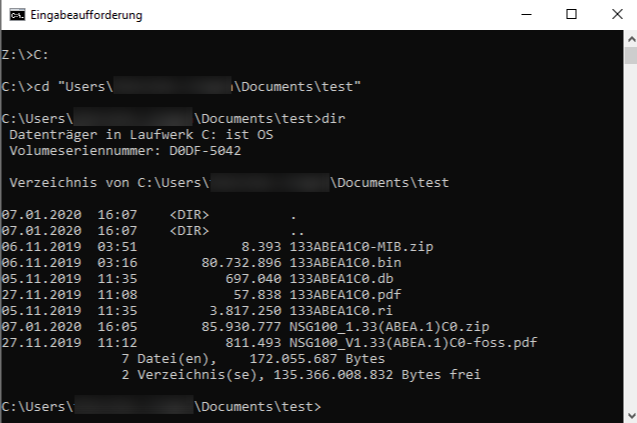Maximize the Eingabeaufforderung window
Screen dimensions: 637x423
[571, 15]
